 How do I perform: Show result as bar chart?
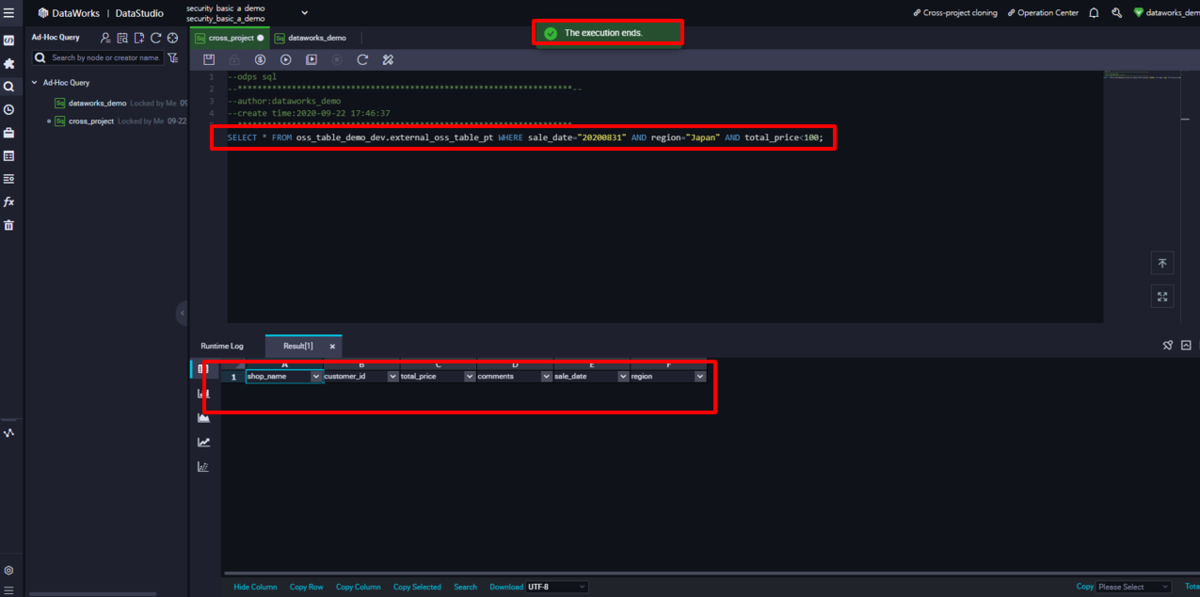click(x=204, y=394)
